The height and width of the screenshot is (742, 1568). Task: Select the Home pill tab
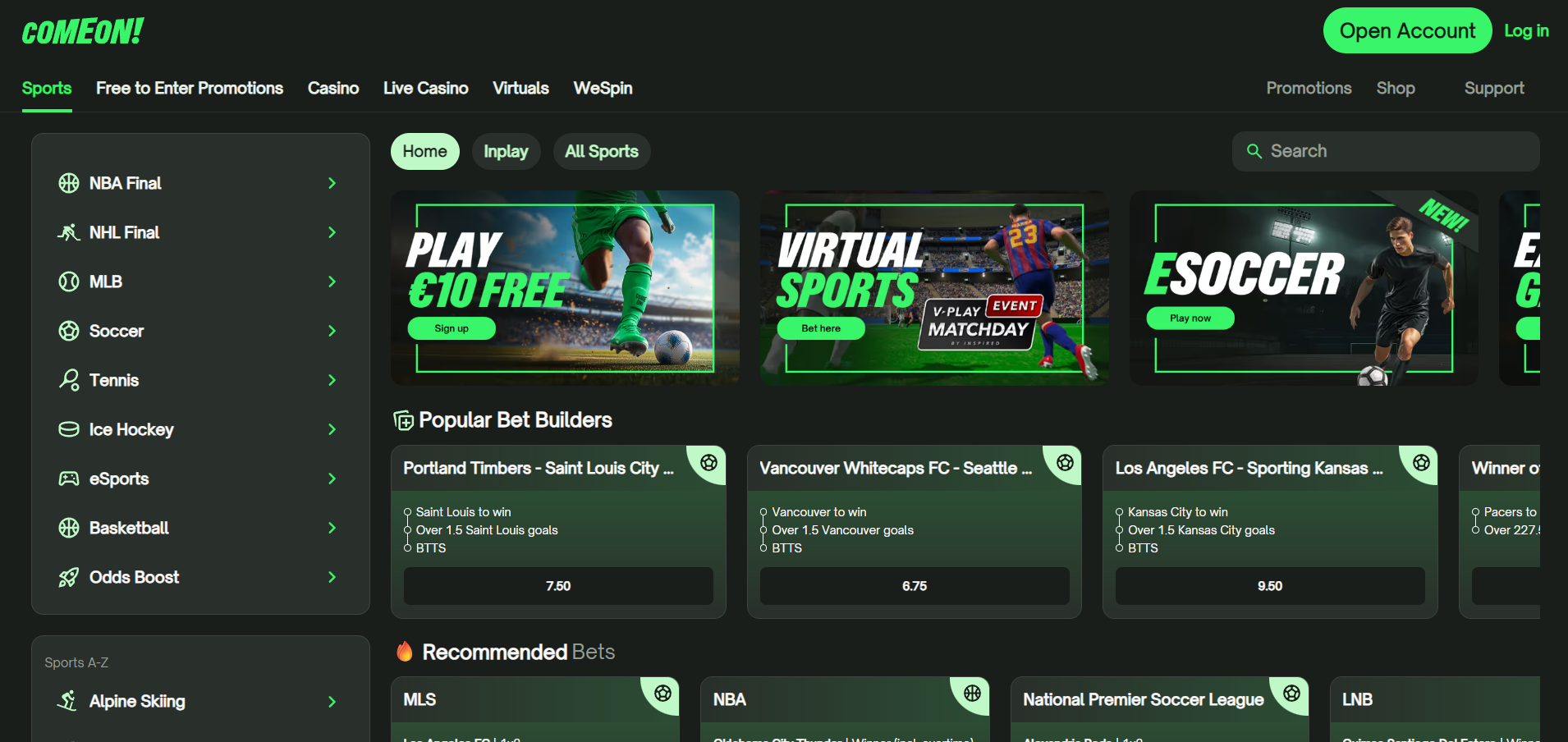pos(425,152)
